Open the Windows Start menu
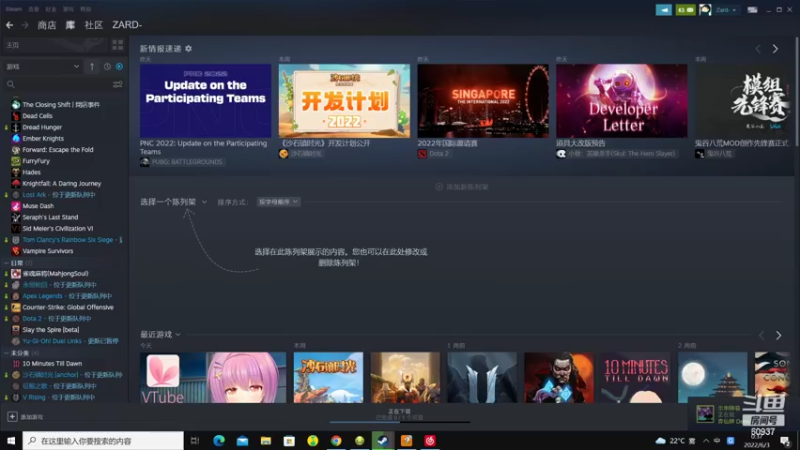800x450 pixels. (11, 440)
